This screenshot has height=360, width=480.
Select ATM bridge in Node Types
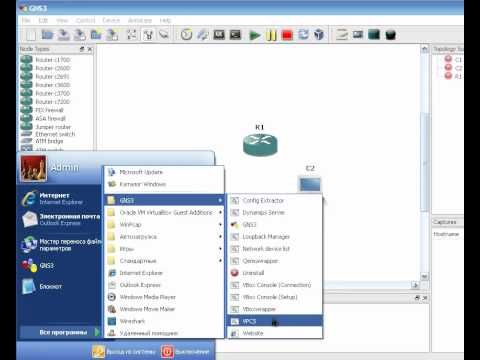[x=42, y=141]
